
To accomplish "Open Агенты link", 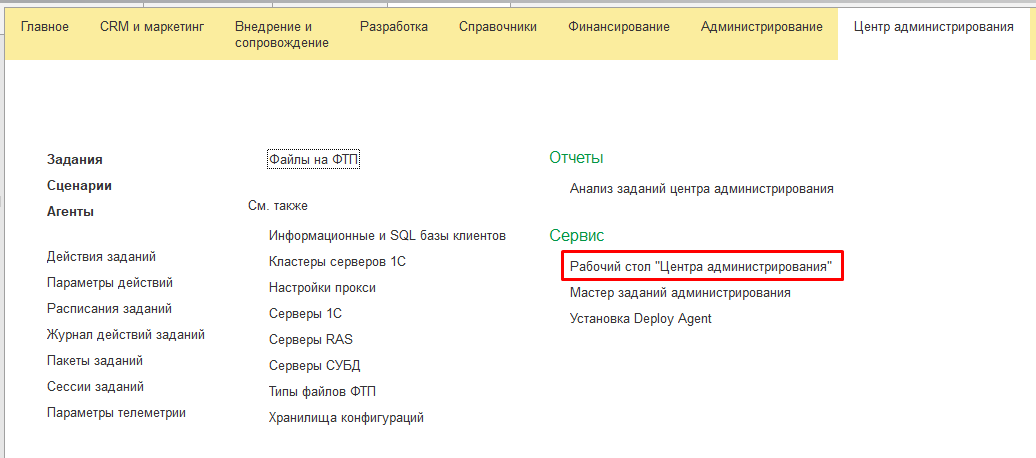I will point(70,211).
